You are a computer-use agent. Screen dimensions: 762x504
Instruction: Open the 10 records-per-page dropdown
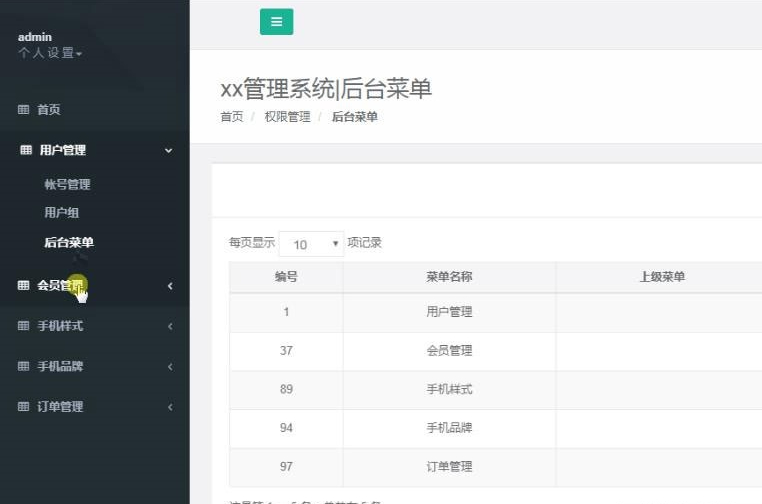312,244
